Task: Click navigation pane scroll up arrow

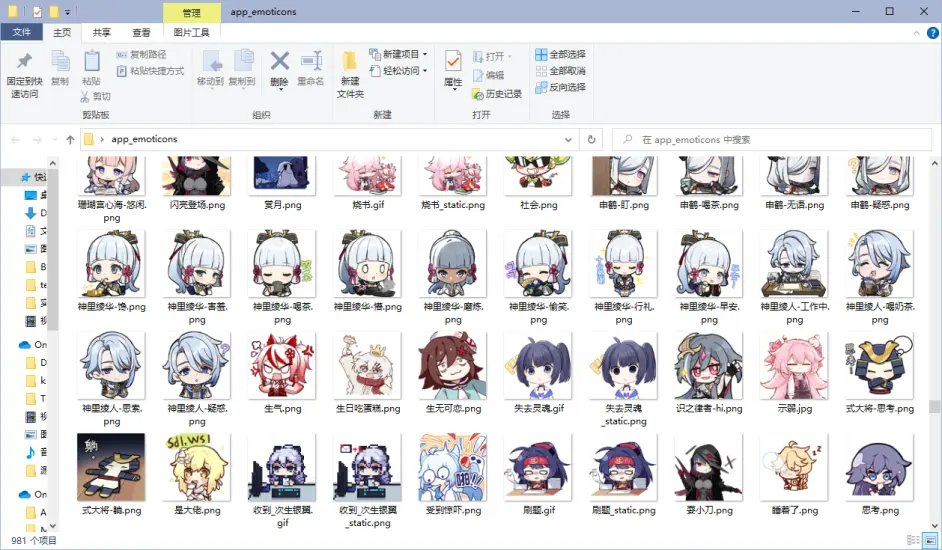Action: click(53, 163)
